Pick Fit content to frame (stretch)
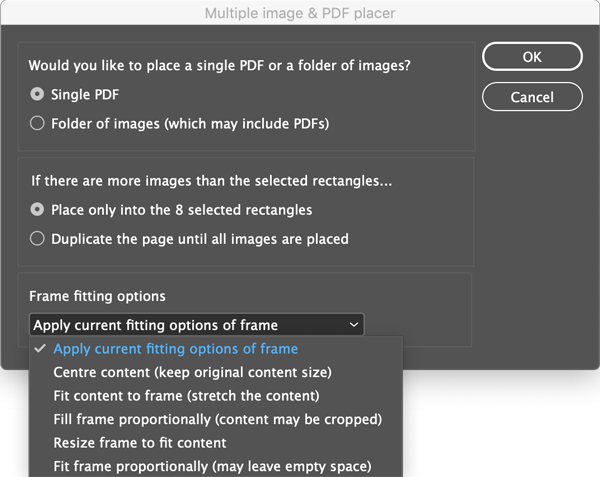The image size is (600, 477). 186,396
